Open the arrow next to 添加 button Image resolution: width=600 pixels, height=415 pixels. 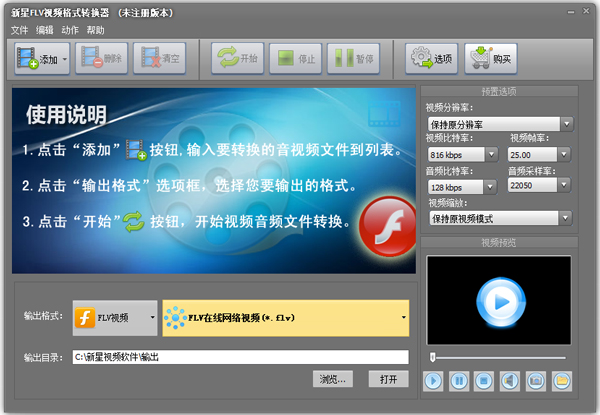(x=65, y=59)
